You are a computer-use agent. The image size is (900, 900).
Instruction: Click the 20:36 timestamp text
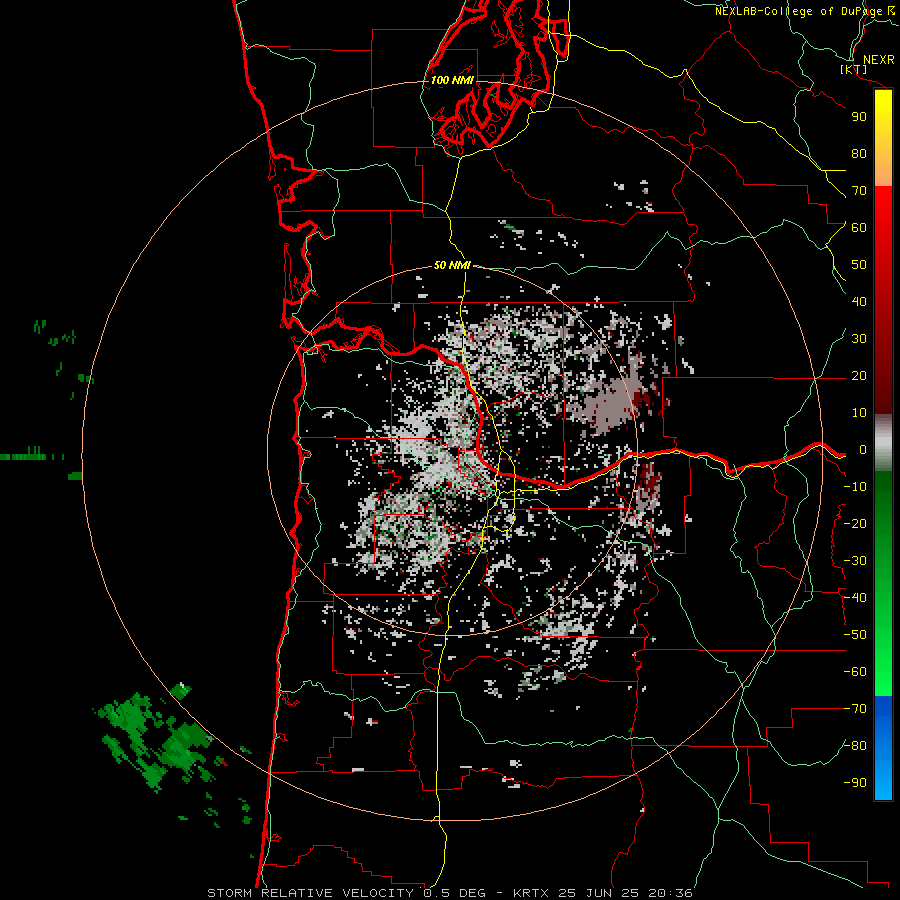pyautogui.click(x=670, y=893)
